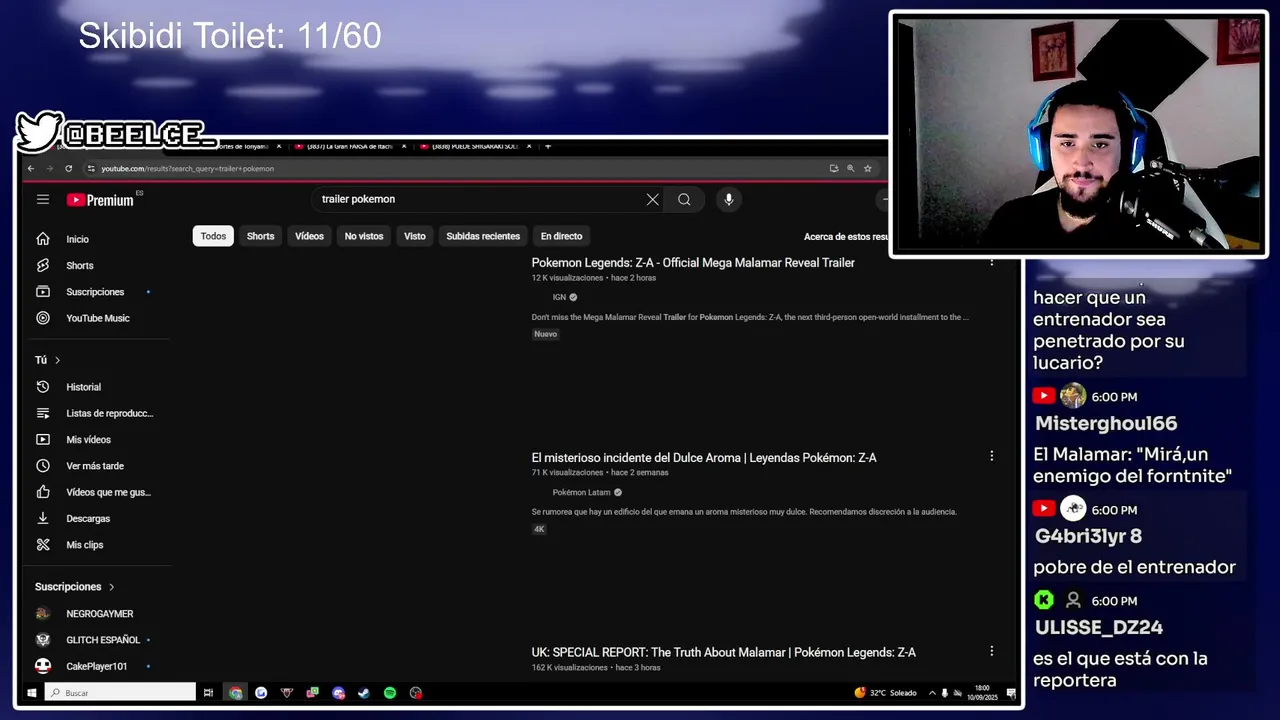Open Task View on the taskbar
1280x720 pixels.
pos(208,693)
